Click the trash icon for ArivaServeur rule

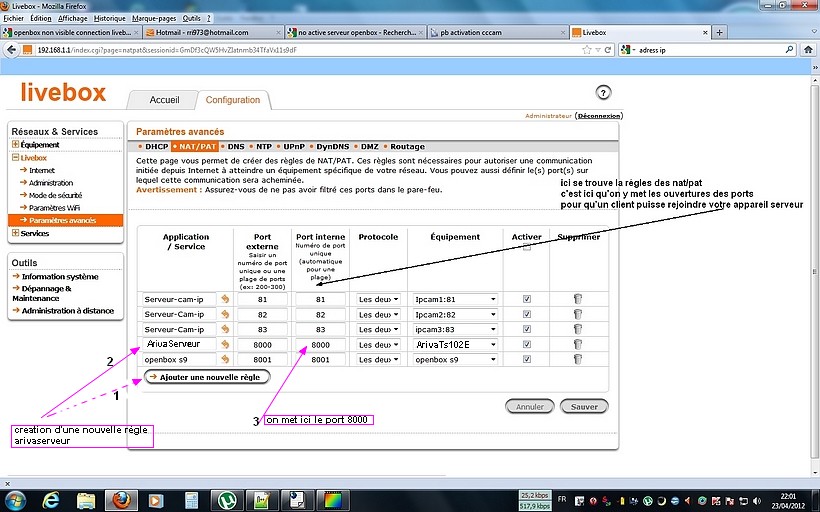tap(577, 344)
